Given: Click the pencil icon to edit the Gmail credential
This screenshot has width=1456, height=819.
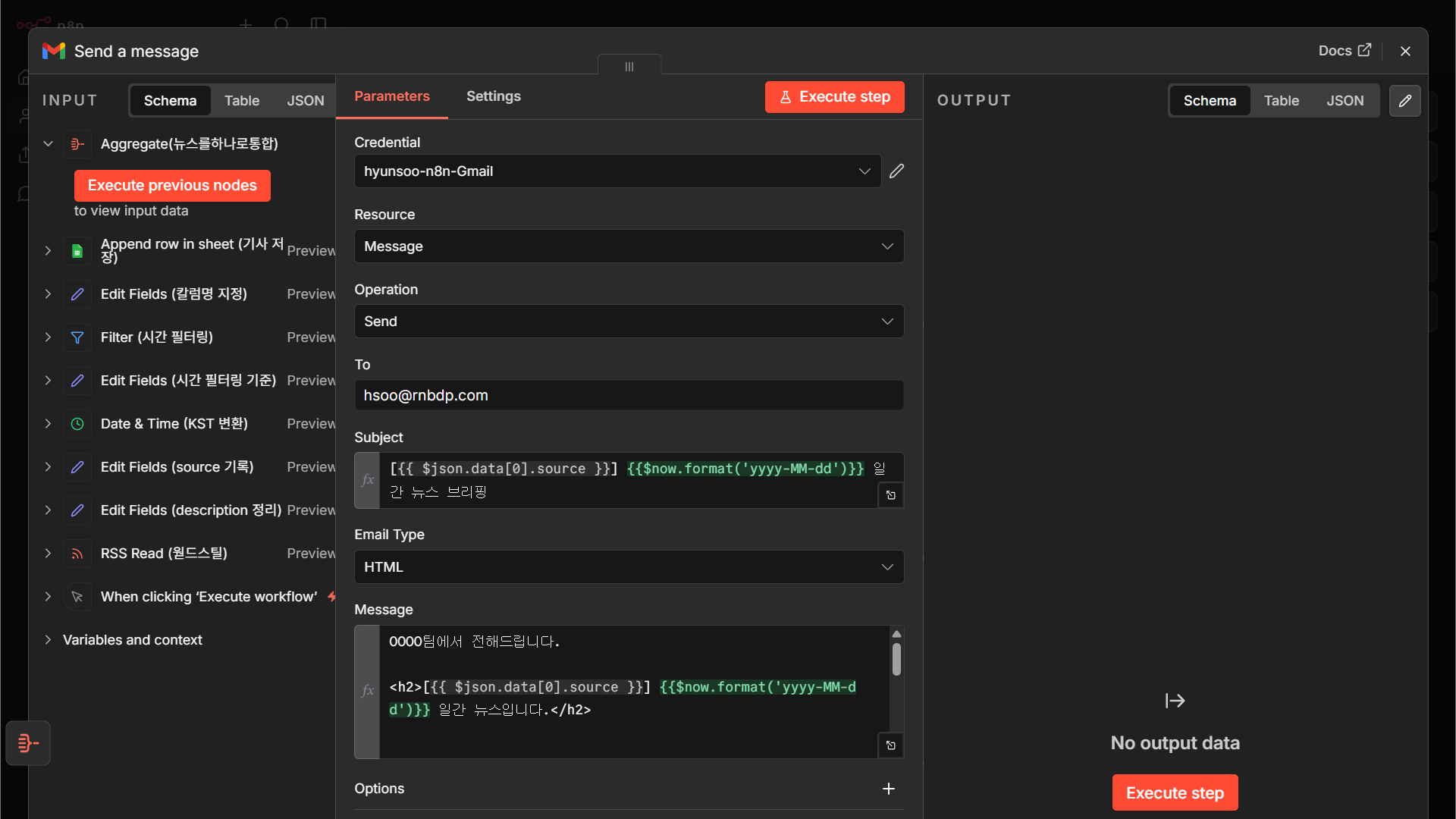Looking at the screenshot, I should tap(896, 171).
